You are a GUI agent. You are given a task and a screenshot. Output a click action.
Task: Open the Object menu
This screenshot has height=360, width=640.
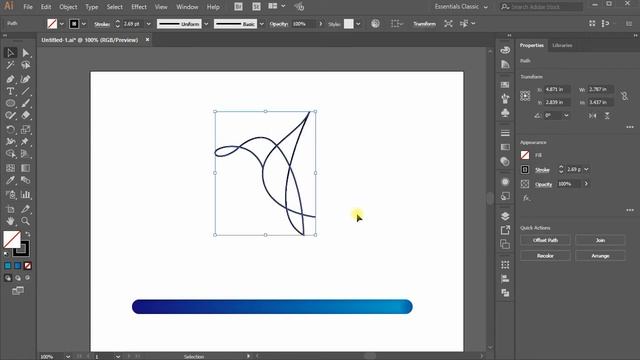(x=68, y=7)
